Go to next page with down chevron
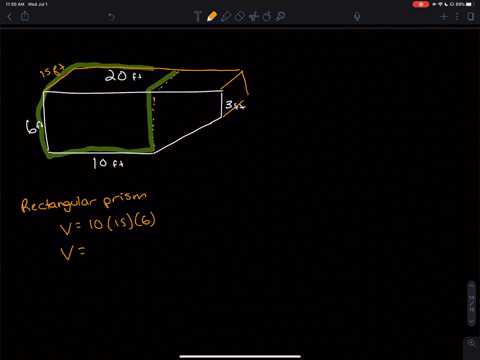The height and width of the screenshot is (360, 480). pyautogui.click(x=471, y=321)
